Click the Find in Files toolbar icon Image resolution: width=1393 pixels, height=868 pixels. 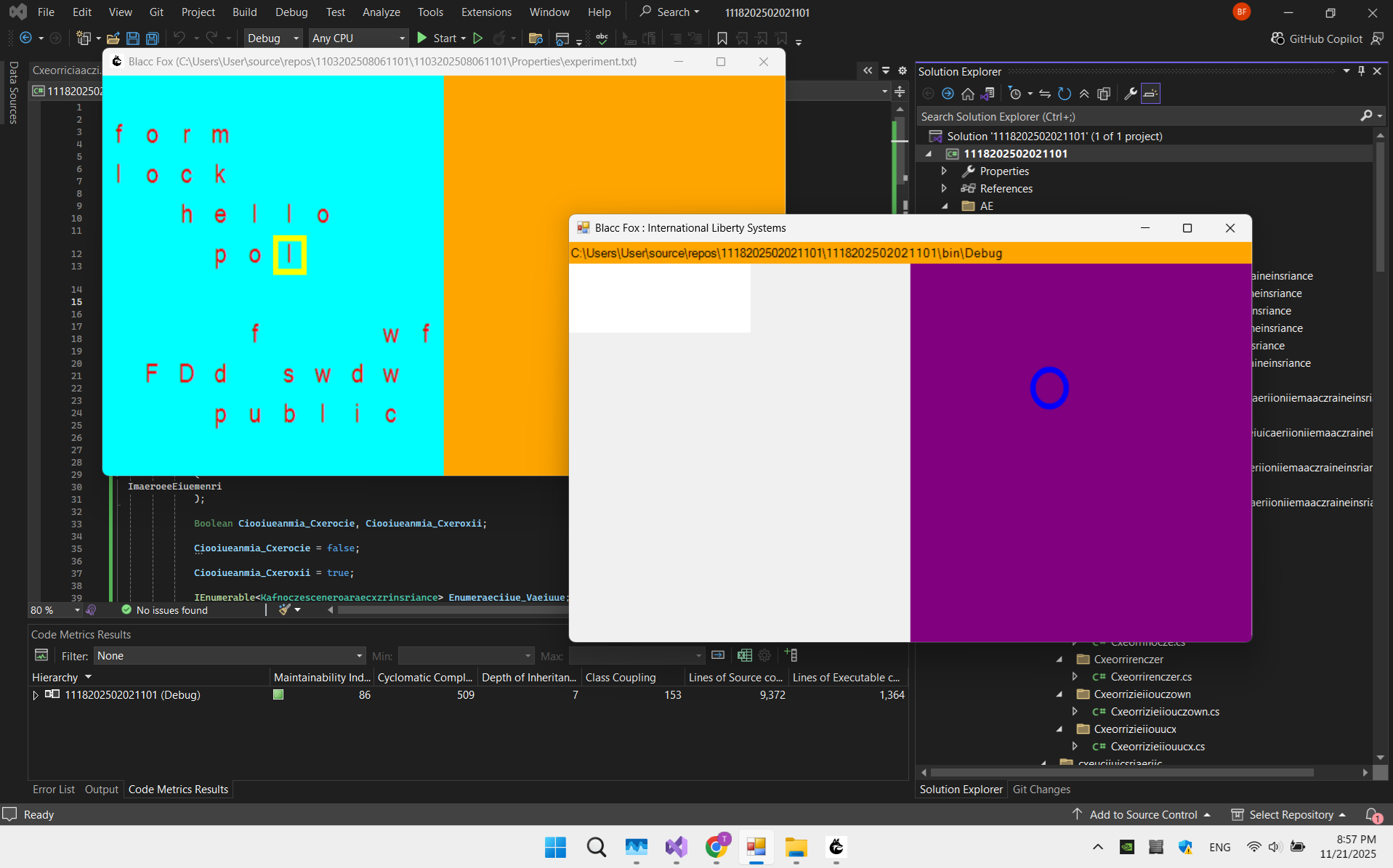tap(536, 38)
